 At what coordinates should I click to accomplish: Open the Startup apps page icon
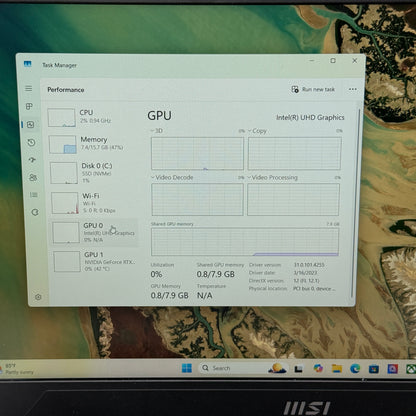pyautogui.click(x=32, y=160)
